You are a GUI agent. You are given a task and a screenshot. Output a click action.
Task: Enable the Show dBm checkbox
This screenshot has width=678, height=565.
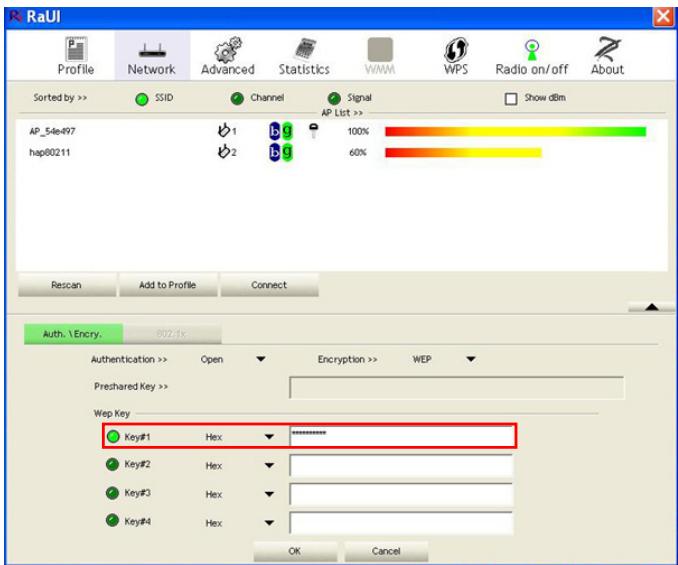click(511, 99)
